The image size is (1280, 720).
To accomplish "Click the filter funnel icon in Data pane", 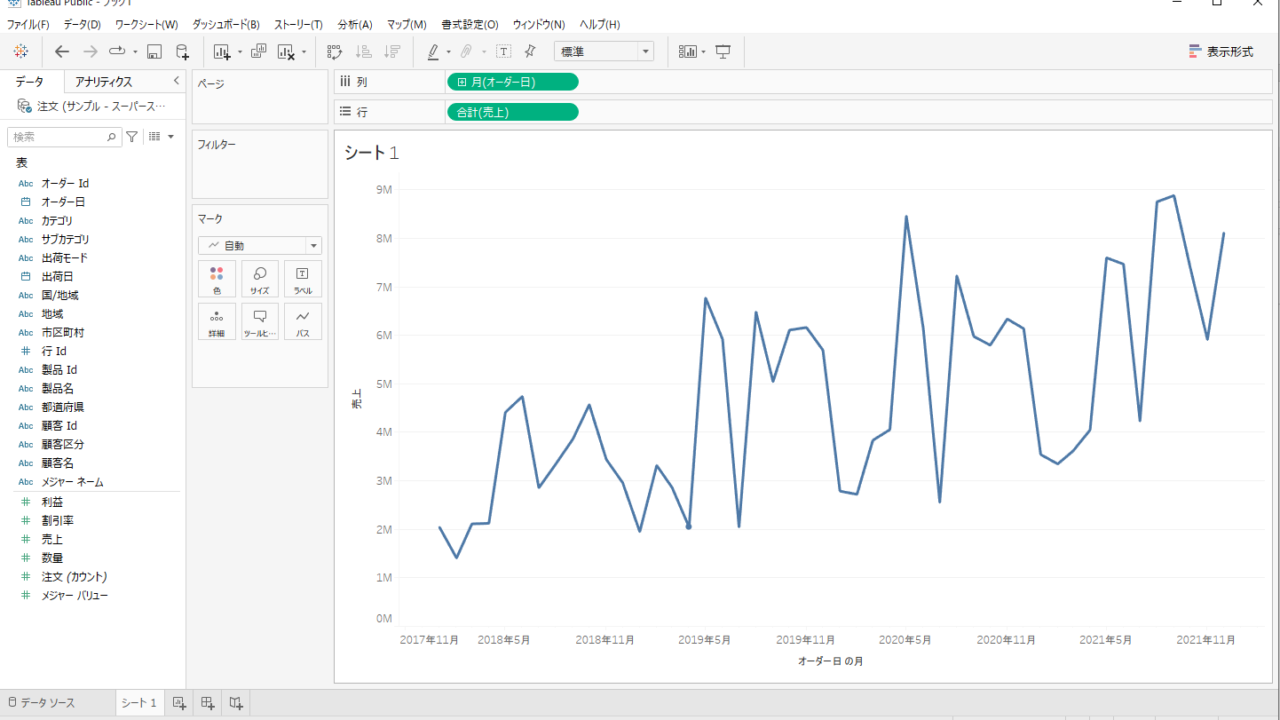I will tap(132, 137).
